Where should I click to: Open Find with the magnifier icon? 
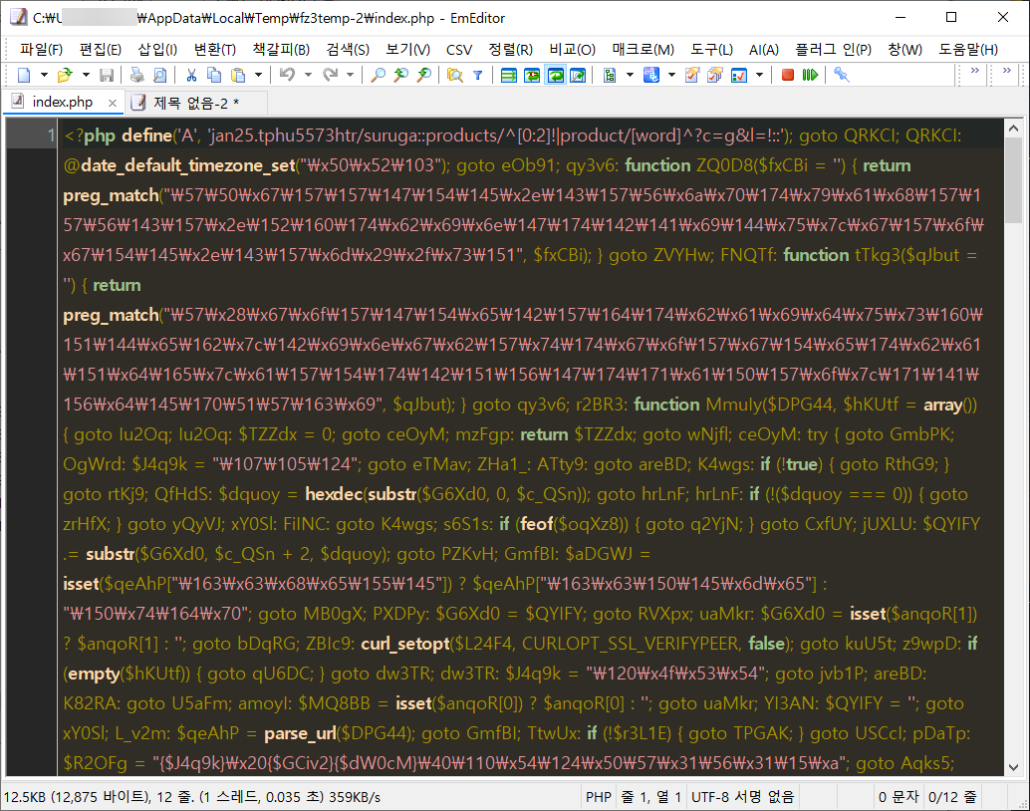[x=378, y=75]
